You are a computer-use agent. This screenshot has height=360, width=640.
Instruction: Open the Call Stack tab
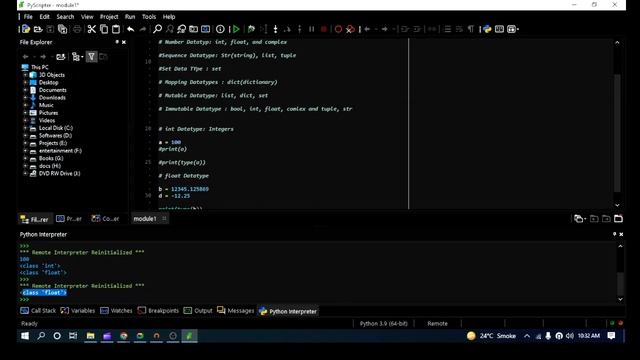pos(38,311)
